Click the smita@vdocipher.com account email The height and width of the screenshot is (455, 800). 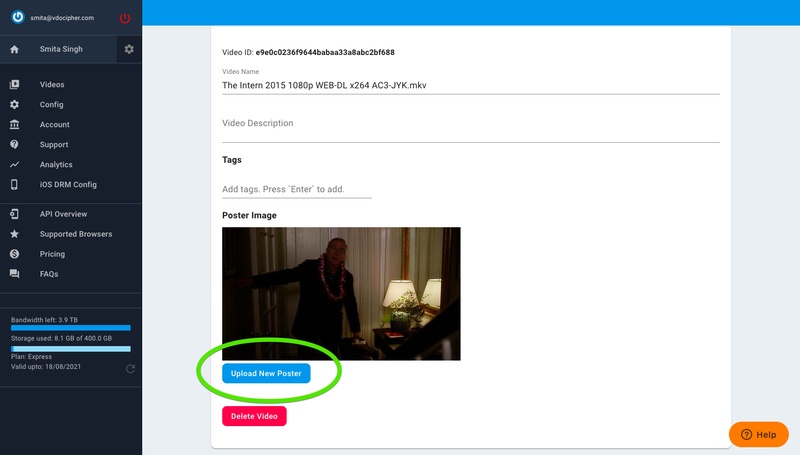pos(62,18)
